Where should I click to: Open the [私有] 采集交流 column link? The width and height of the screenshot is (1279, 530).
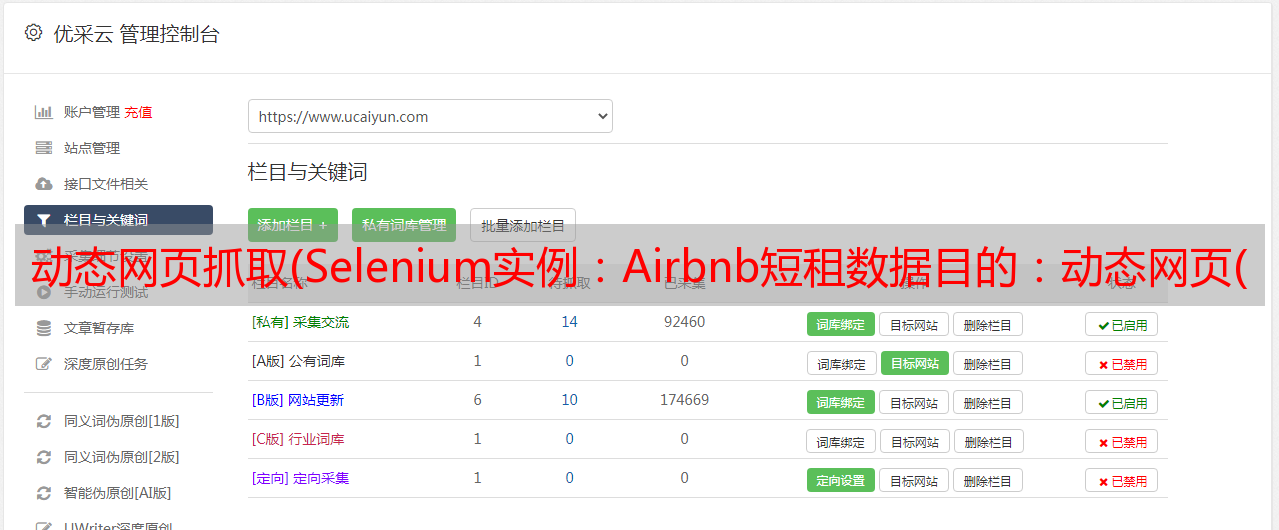pyautogui.click(x=300, y=322)
